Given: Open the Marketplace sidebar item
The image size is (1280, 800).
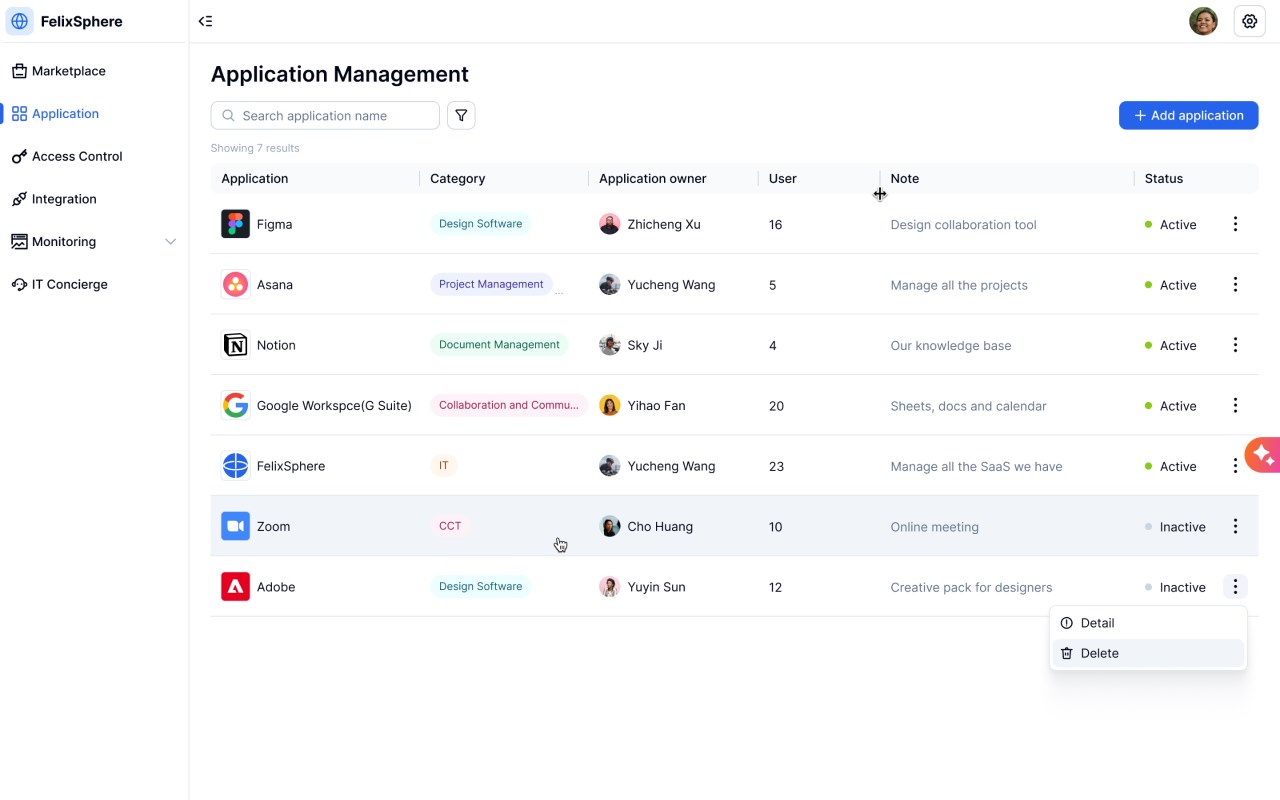Looking at the screenshot, I should 68,71.
